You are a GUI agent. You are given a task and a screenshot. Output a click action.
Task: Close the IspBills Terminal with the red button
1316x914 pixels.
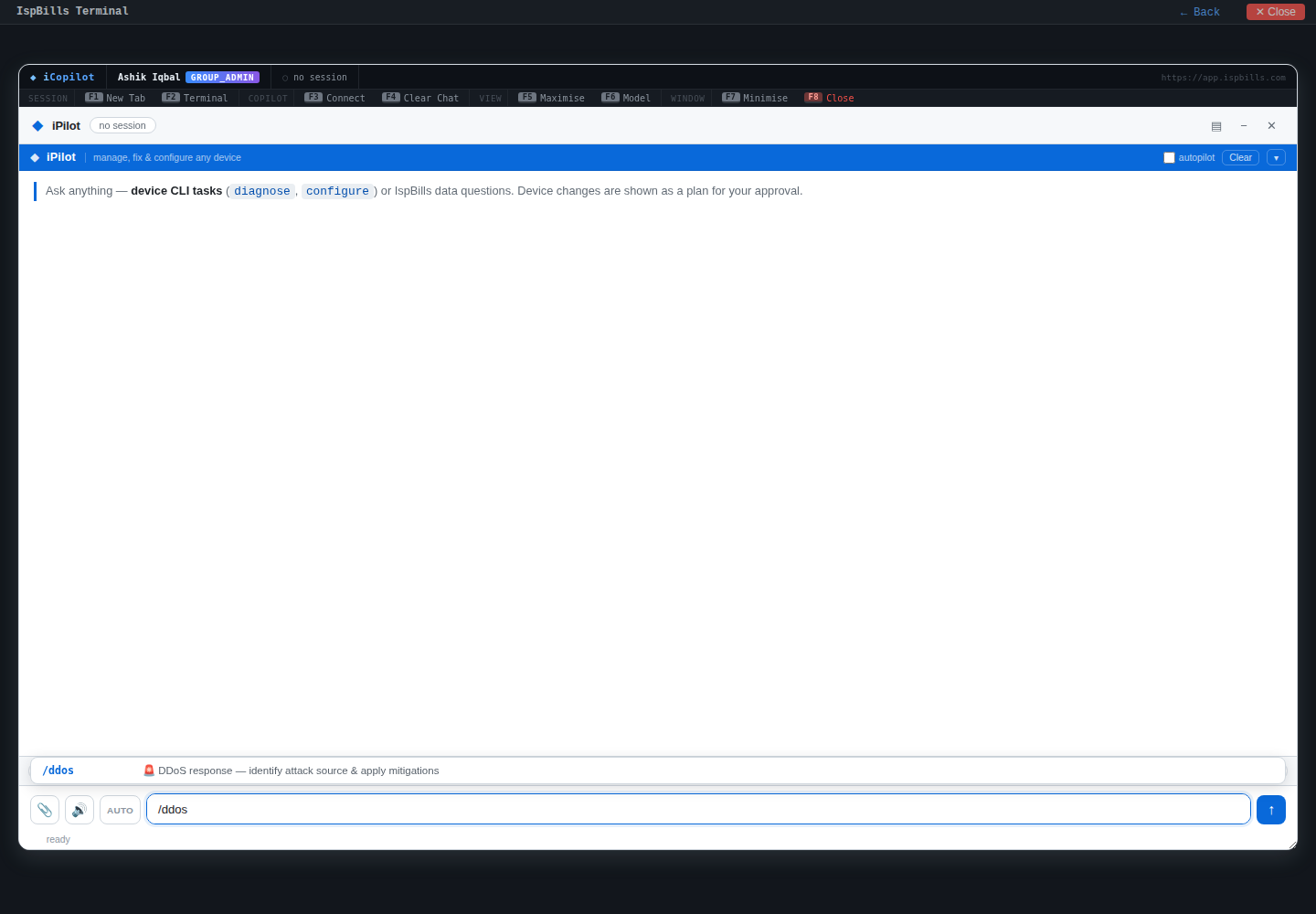point(1276,12)
